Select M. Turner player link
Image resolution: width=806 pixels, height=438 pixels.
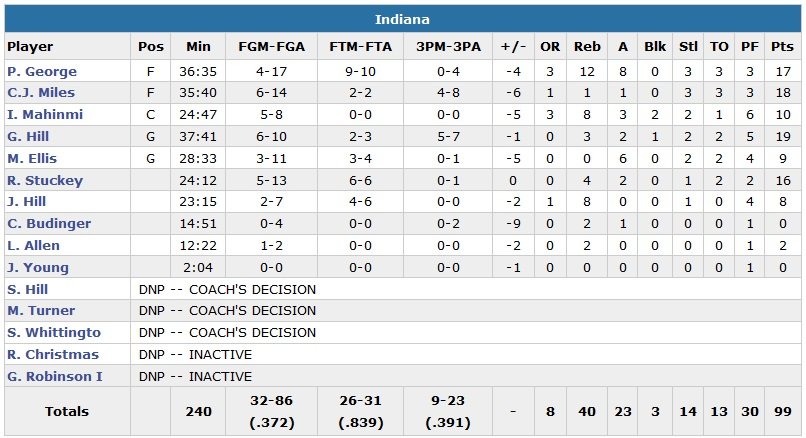click(40, 311)
